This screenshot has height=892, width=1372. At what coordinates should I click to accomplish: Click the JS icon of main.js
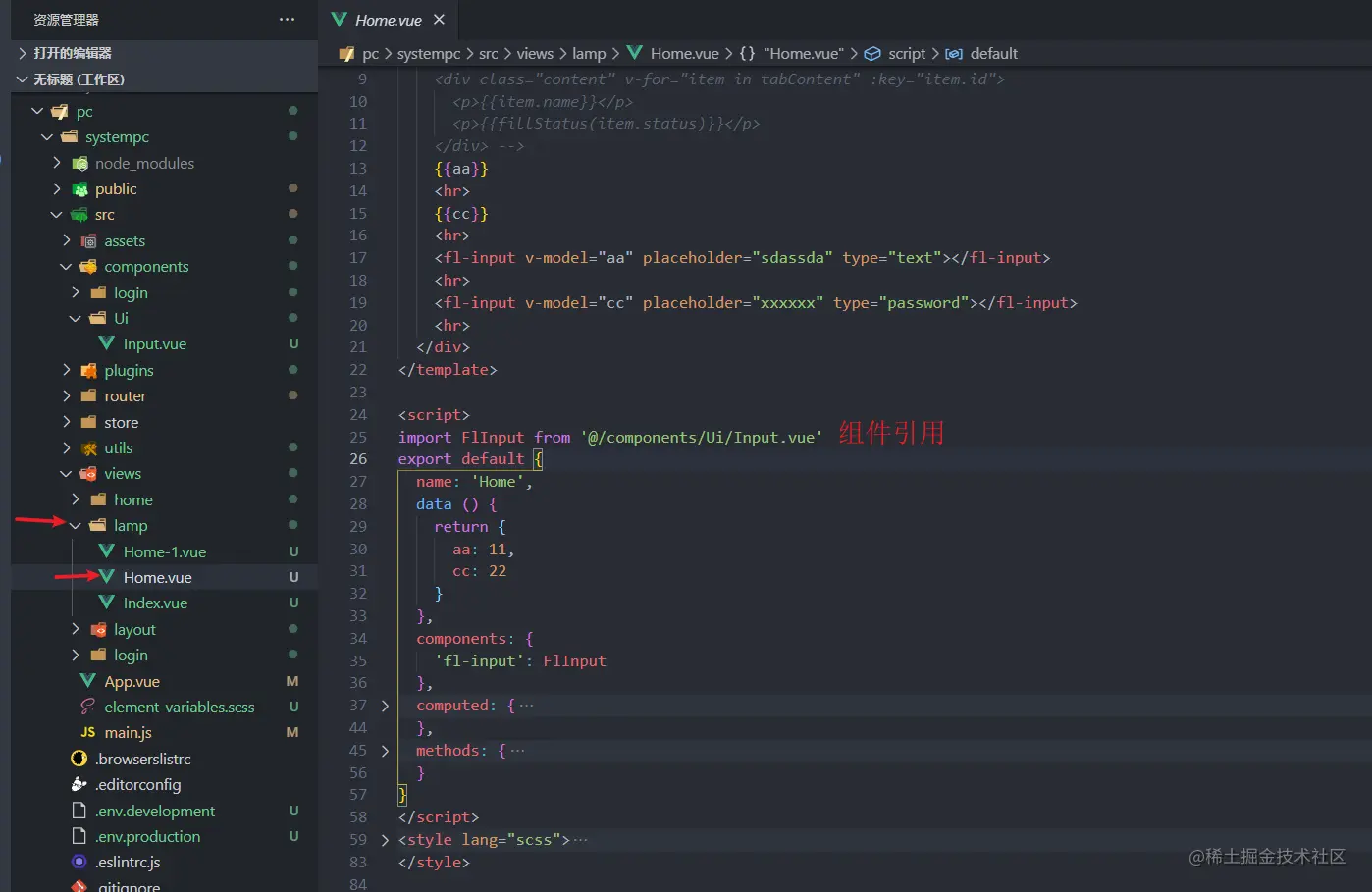click(x=87, y=733)
